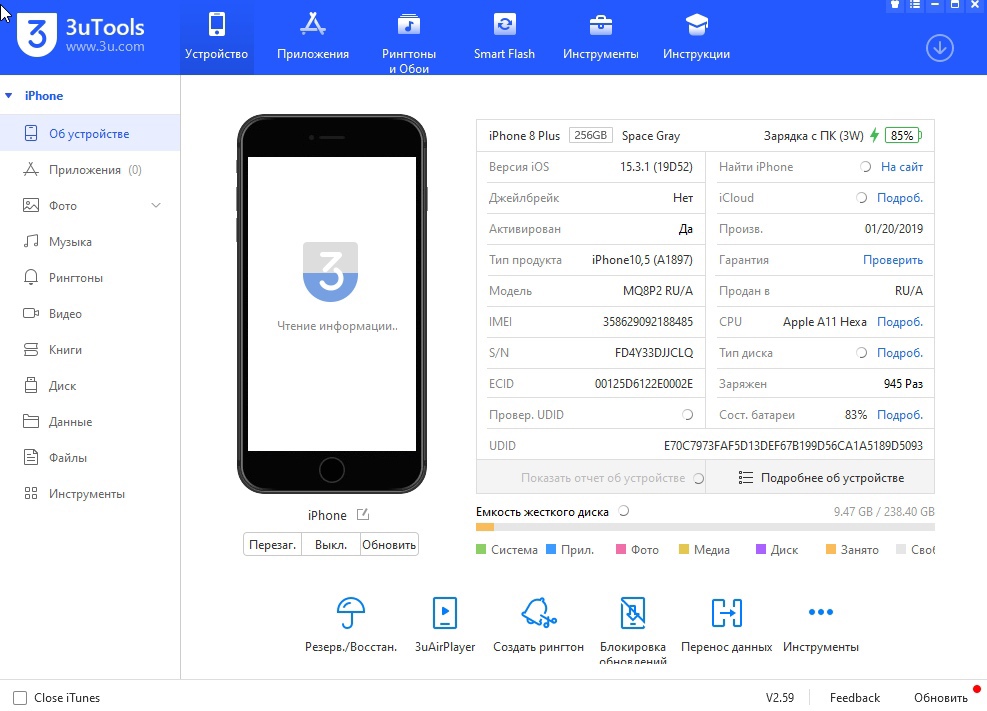Open Файлы in the sidebar
This screenshot has height=711, width=987.
coord(90,457)
